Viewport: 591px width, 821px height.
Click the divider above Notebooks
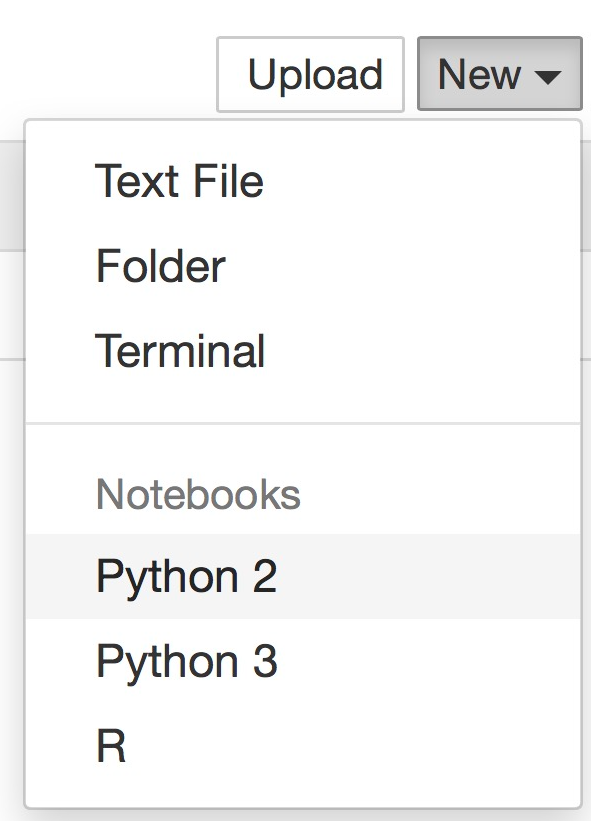tap(303, 423)
